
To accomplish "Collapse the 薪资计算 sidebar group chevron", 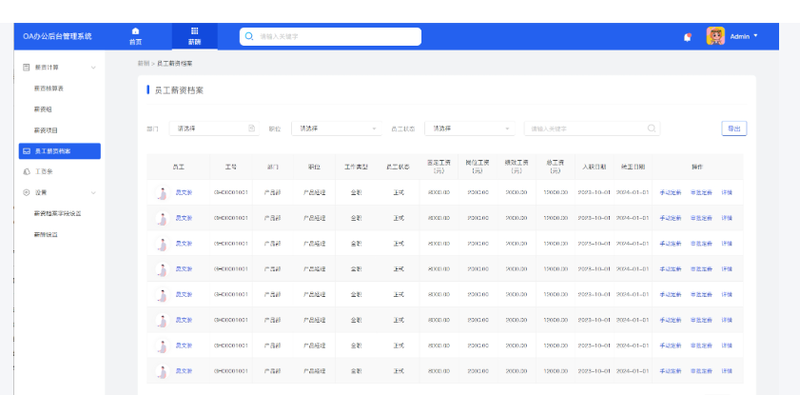I will pyautogui.click(x=93, y=67).
